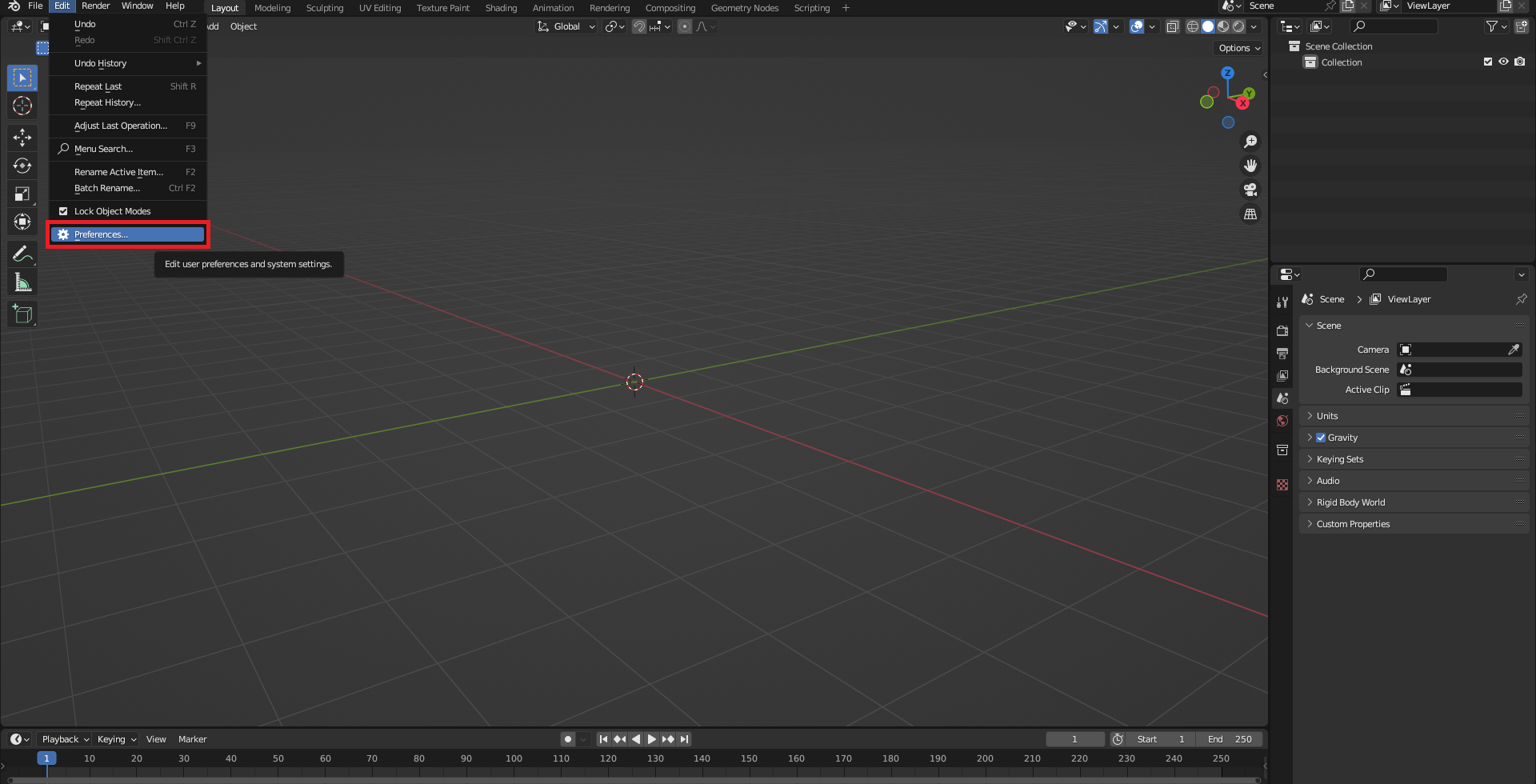The width and height of the screenshot is (1536, 784).
Task: Select the Select Box tool
Action: point(22,78)
